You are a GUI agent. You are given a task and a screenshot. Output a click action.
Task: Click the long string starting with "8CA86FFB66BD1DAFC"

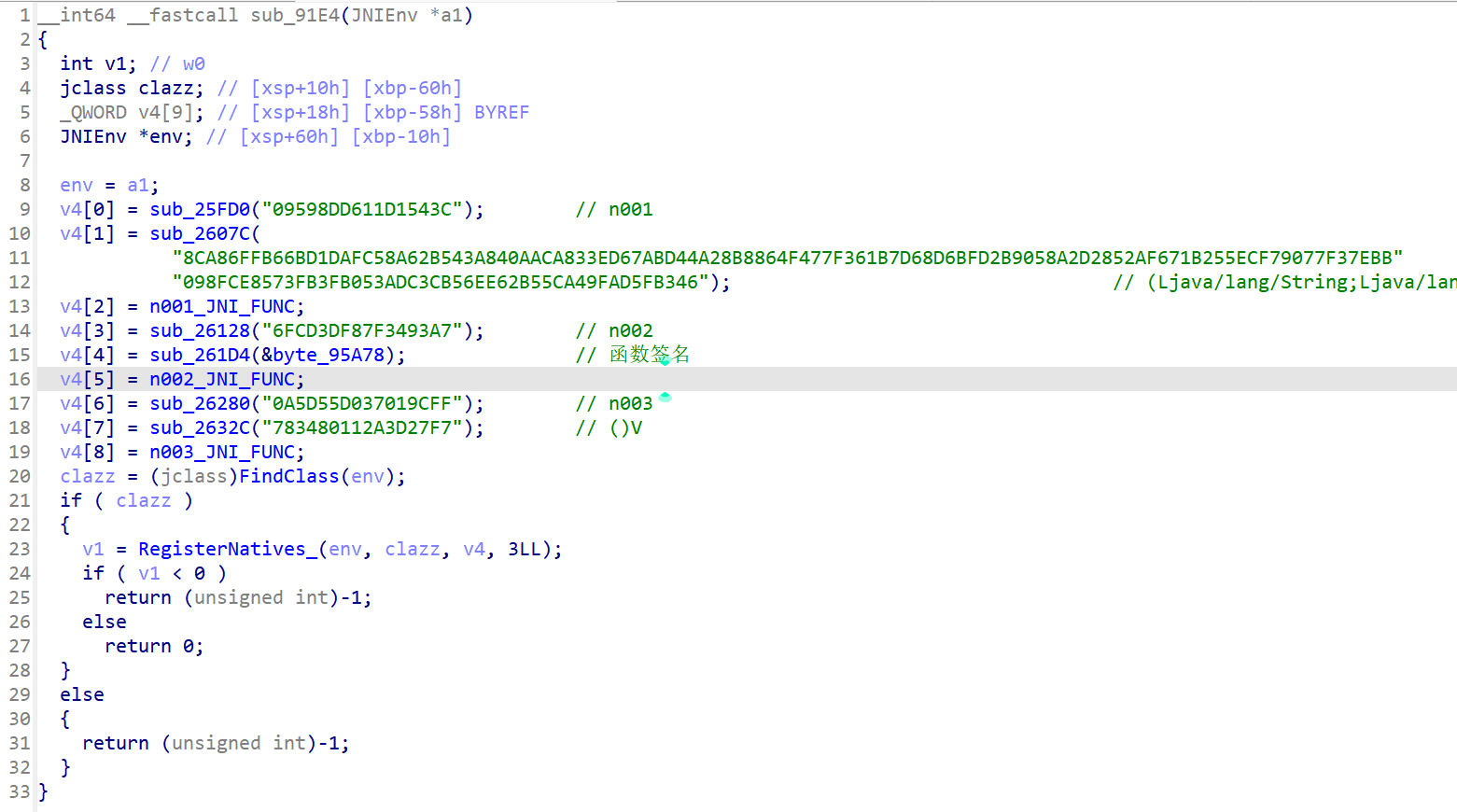[x=788, y=258]
